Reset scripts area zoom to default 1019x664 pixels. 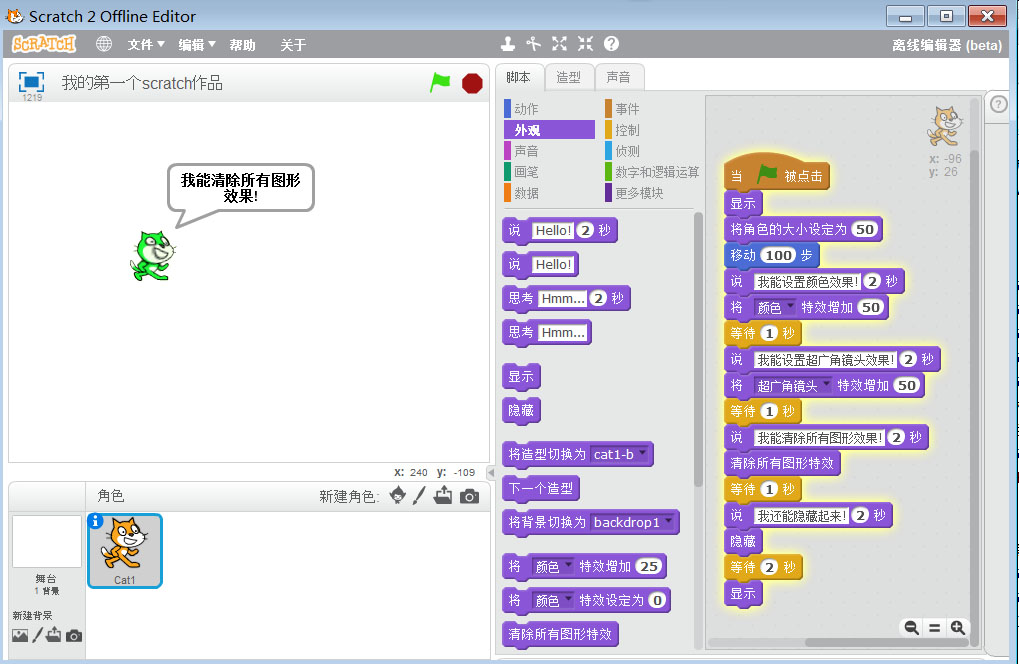[935, 628]
